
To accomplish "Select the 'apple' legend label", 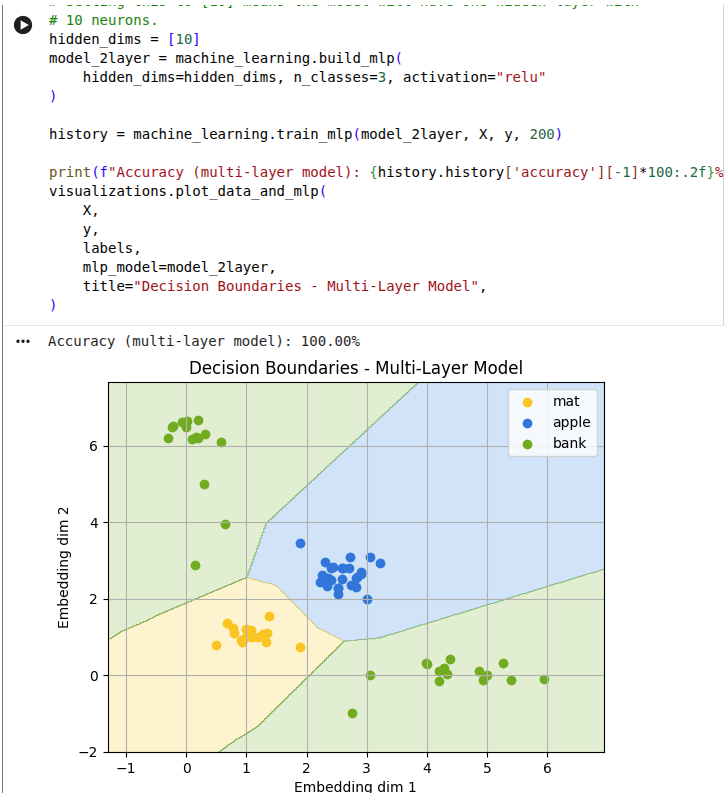I will pos(571,422).
